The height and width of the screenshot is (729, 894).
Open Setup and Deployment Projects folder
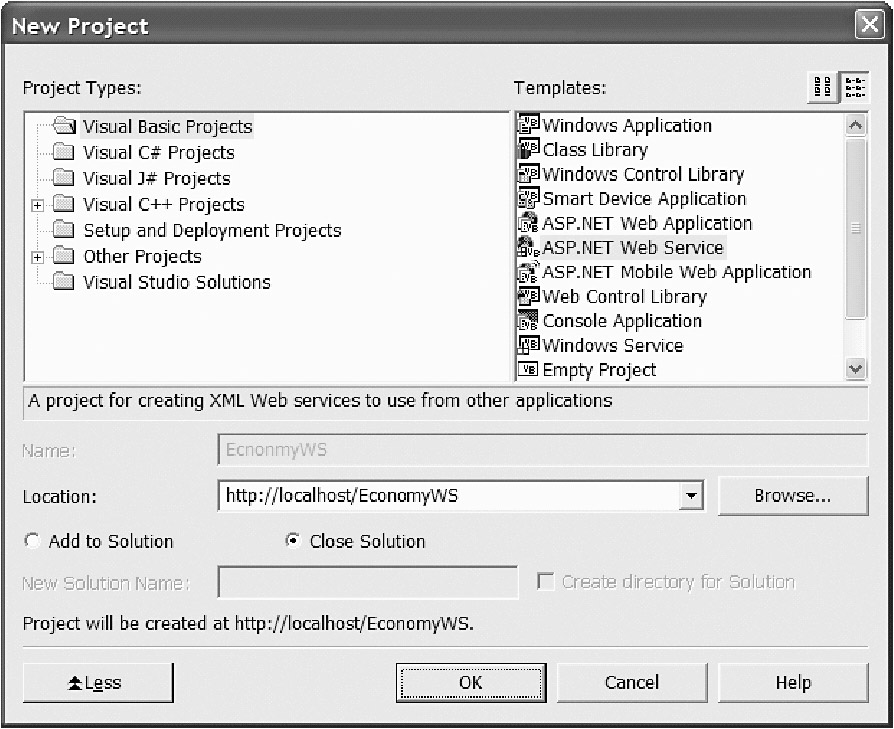[x=212, y=231]
